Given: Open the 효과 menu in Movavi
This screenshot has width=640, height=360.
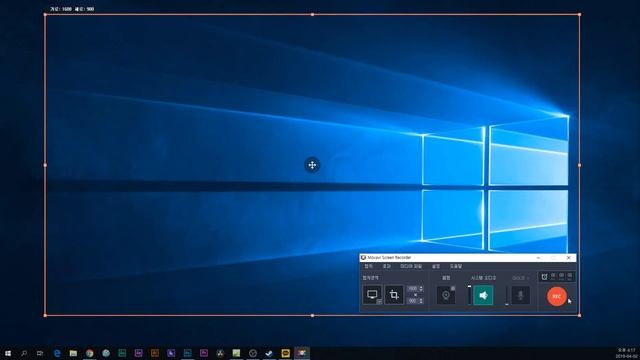Looking at the screenshot, I should pos(387,266).
